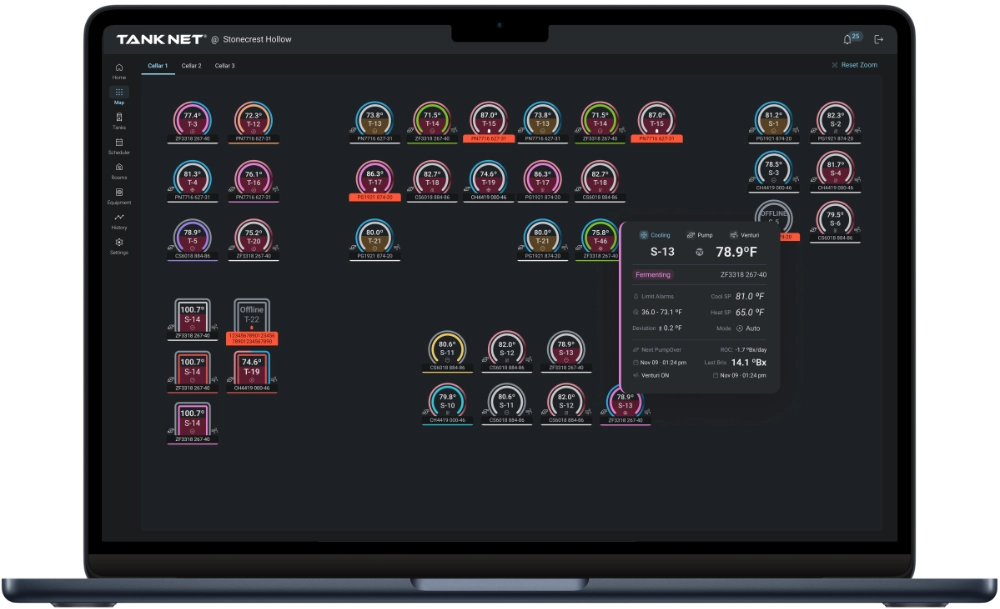Click the Fermenting status badge
The image size is (1000, 609).
point(653,274)
